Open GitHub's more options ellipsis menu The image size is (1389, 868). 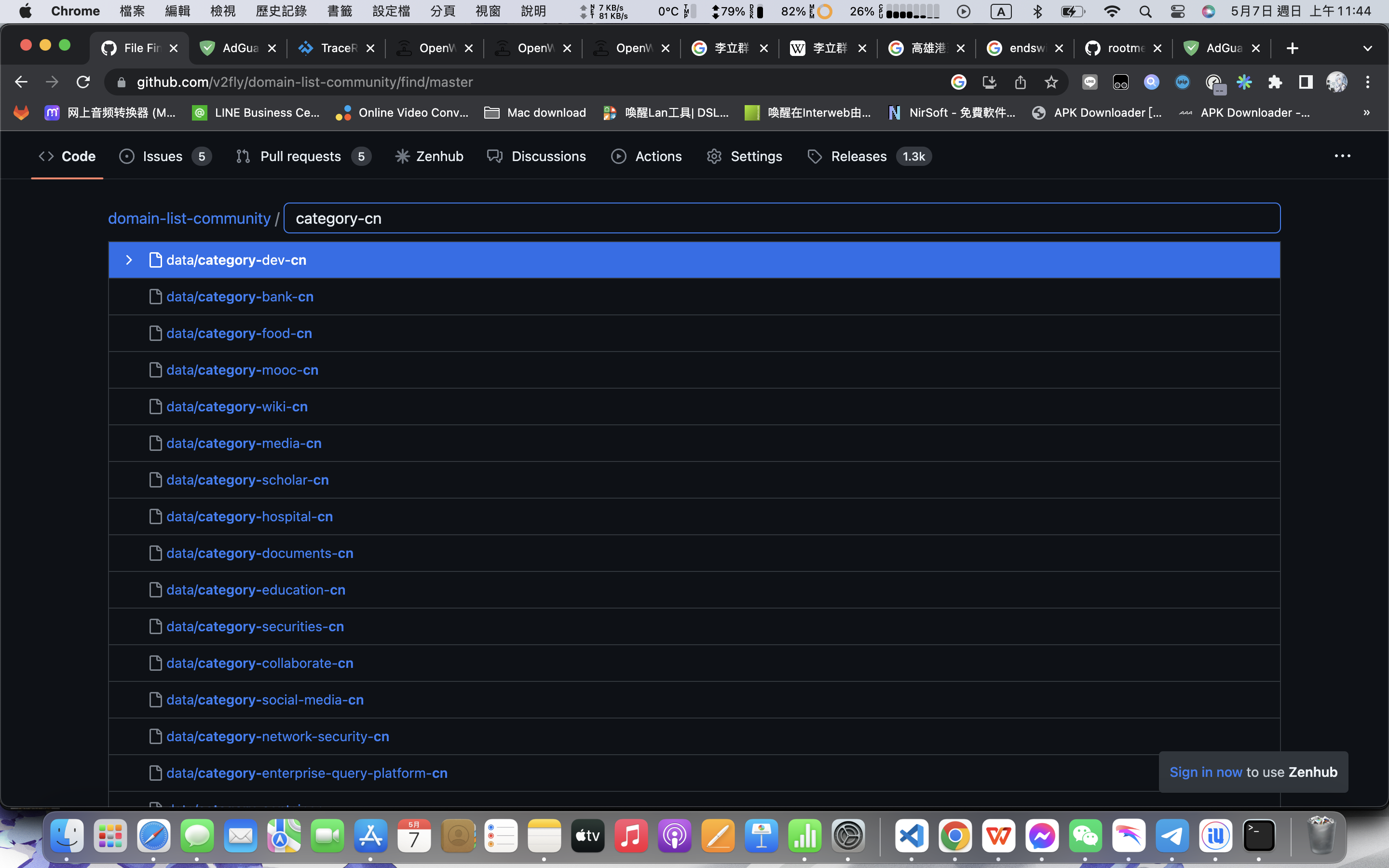tap(1342, 156)
